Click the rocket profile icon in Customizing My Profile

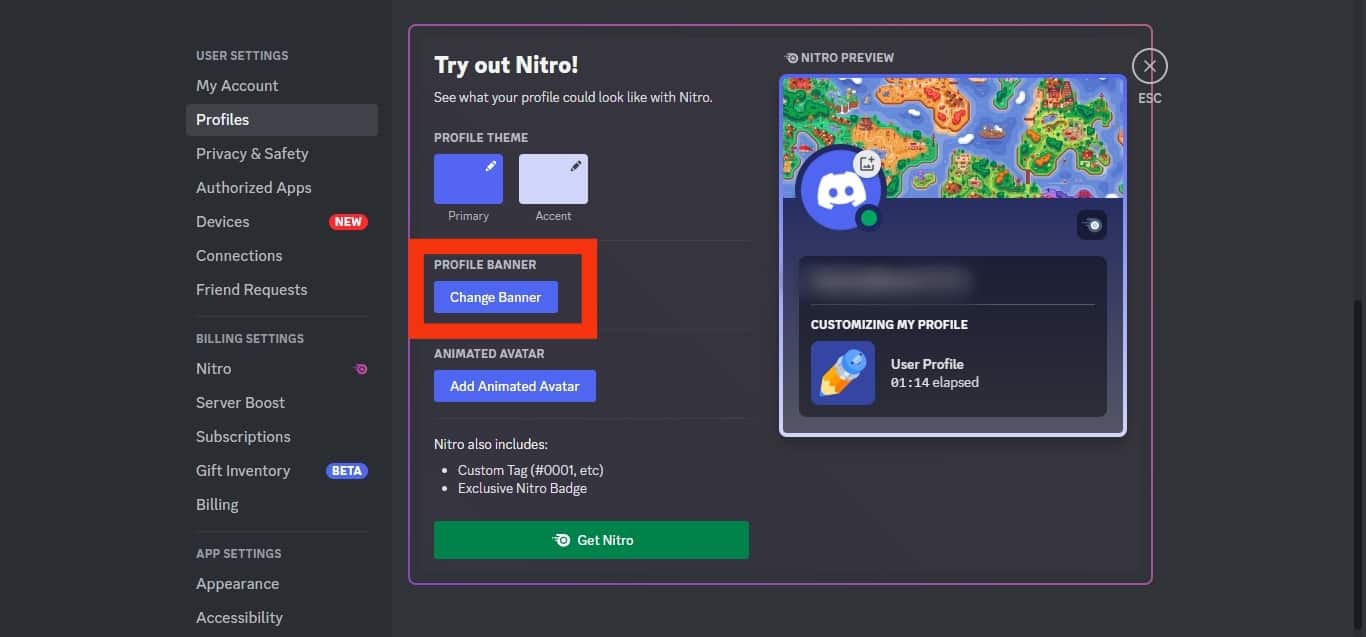[x=842, y=373]
